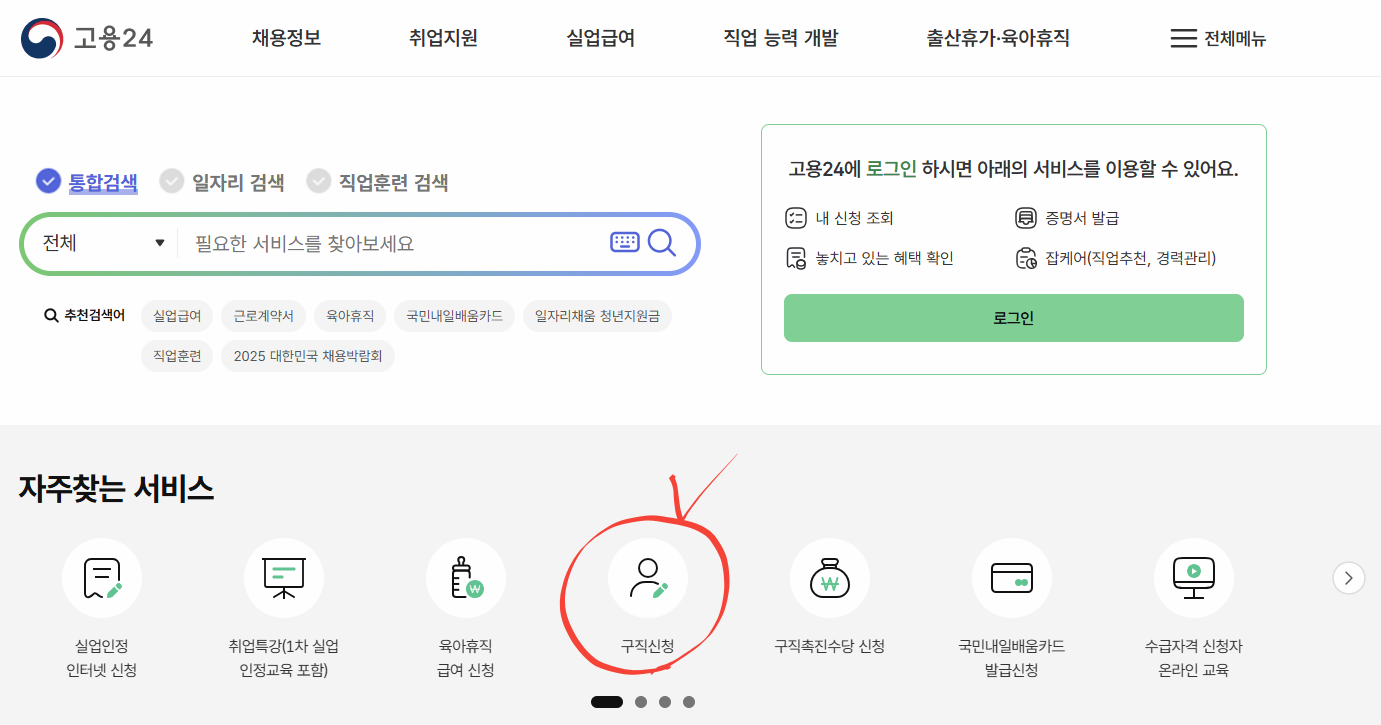Click the 취업특강 lecture board icon

284,578
